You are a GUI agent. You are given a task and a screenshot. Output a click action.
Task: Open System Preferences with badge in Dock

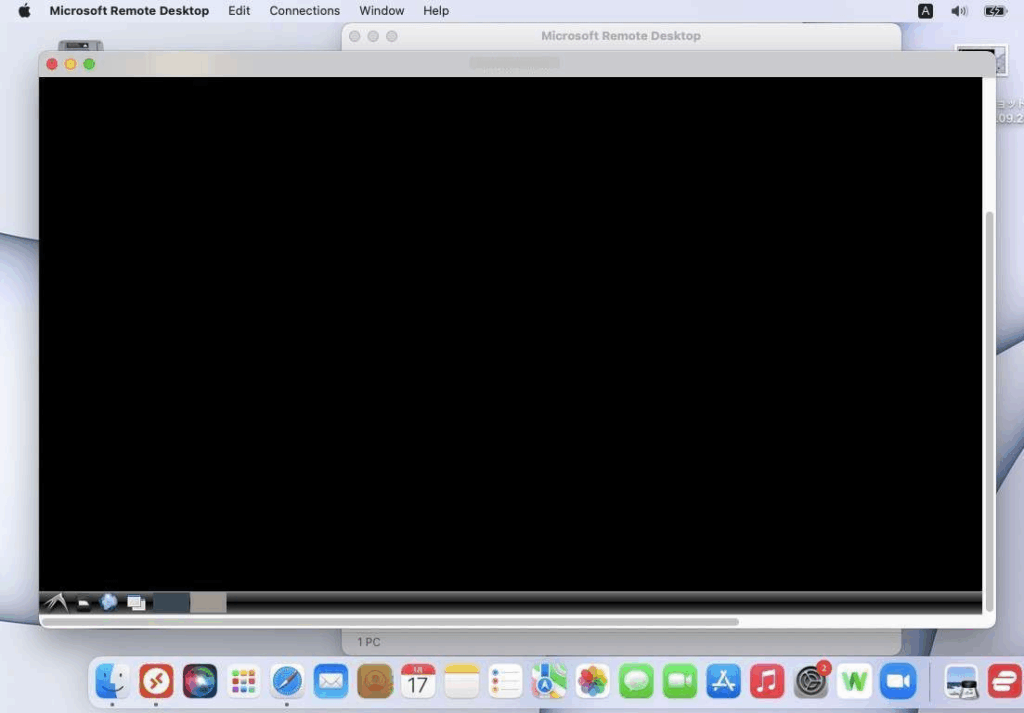(x=811, y=681)
